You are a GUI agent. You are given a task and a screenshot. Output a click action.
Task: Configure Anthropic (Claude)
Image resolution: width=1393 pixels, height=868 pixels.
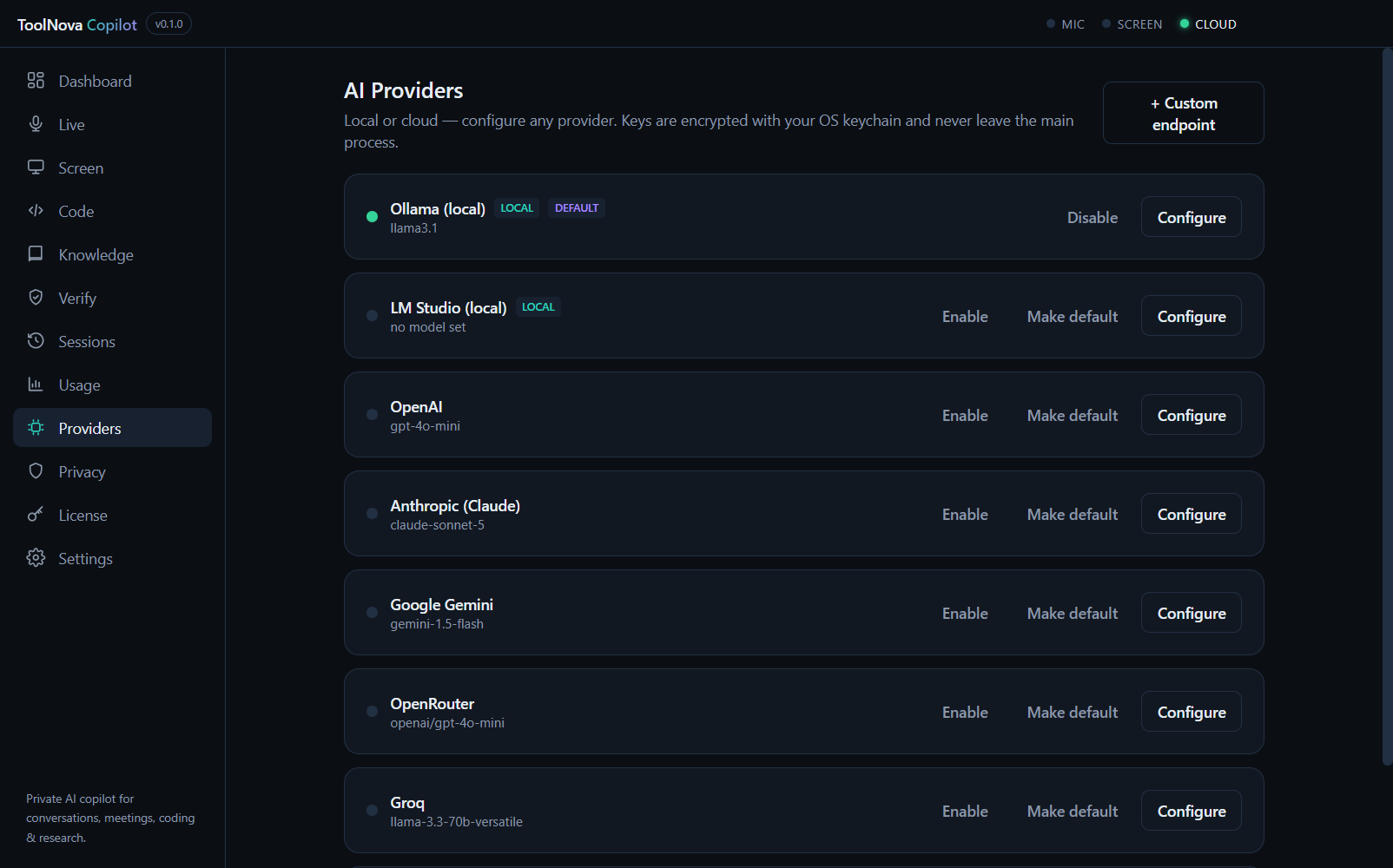coord(1191,514)
